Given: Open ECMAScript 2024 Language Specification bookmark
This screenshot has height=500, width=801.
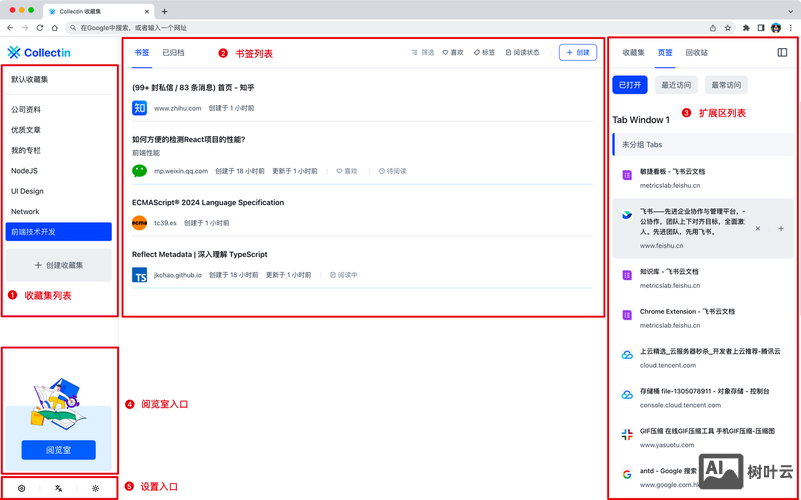Looking at the screenshot, I should (208, 203).
